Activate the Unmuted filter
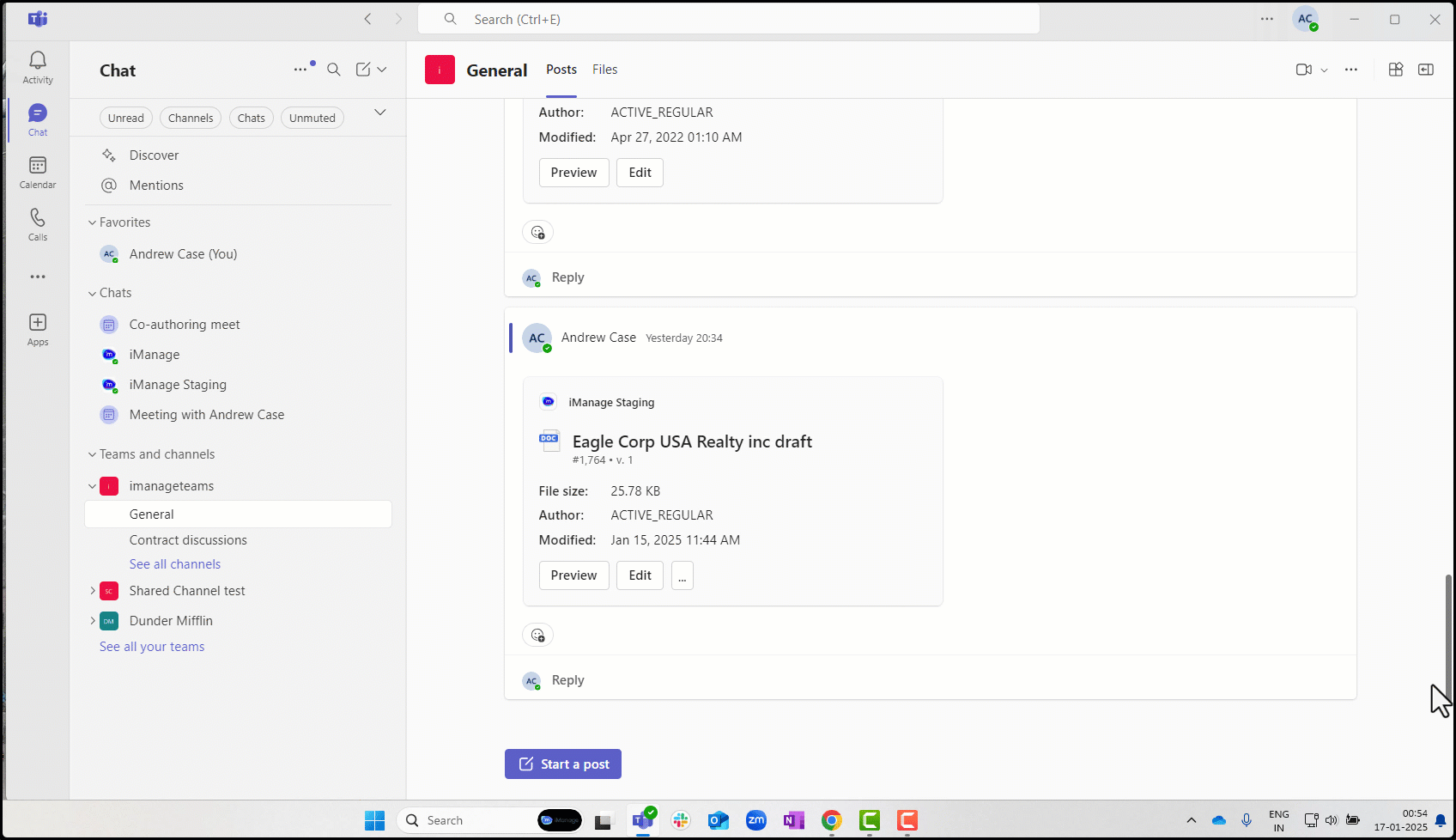1456x840 pixels. click(x=312, y=118)
